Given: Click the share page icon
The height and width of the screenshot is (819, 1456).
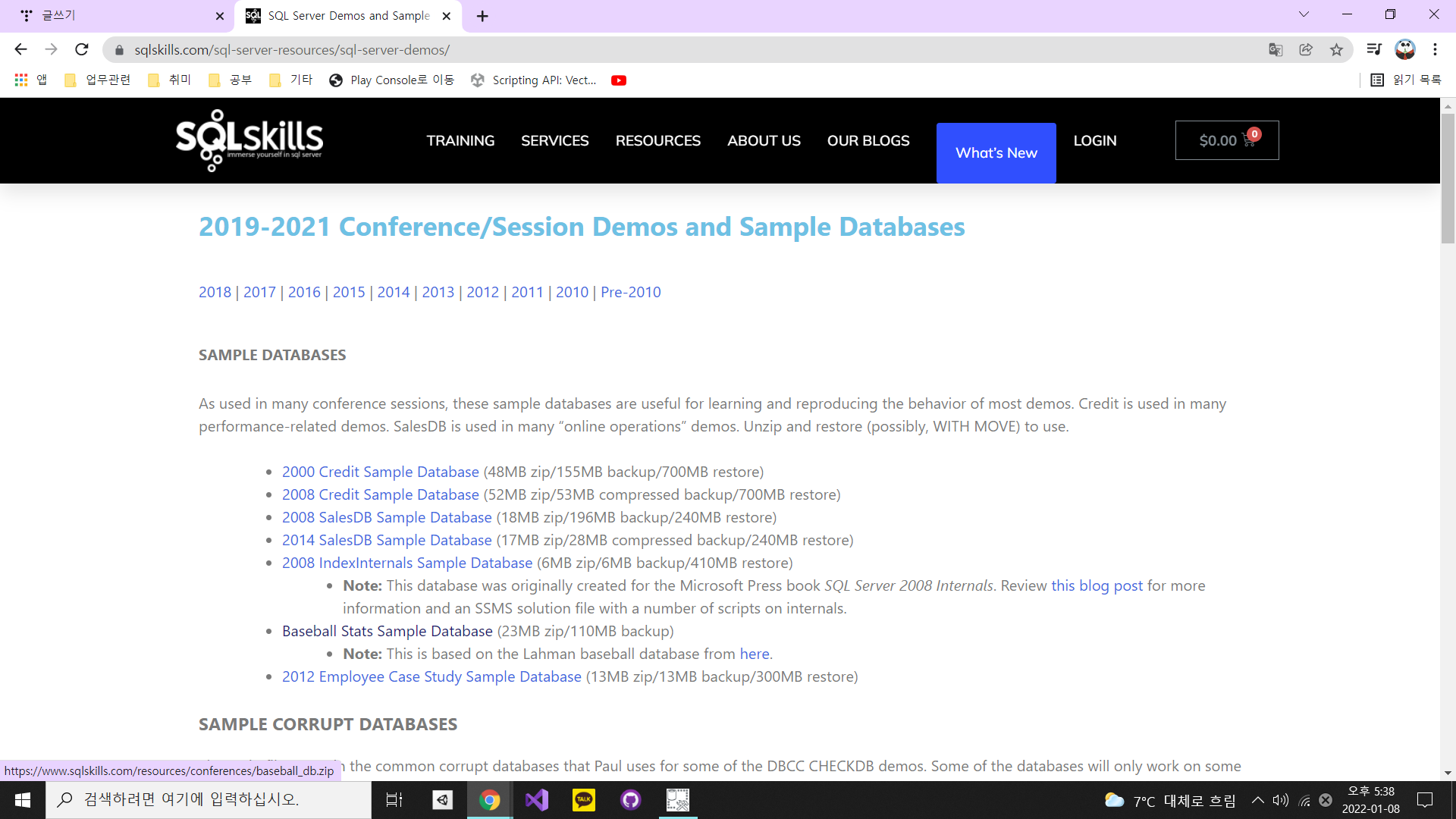Looking at the screenshot, I should [1306, 49].
